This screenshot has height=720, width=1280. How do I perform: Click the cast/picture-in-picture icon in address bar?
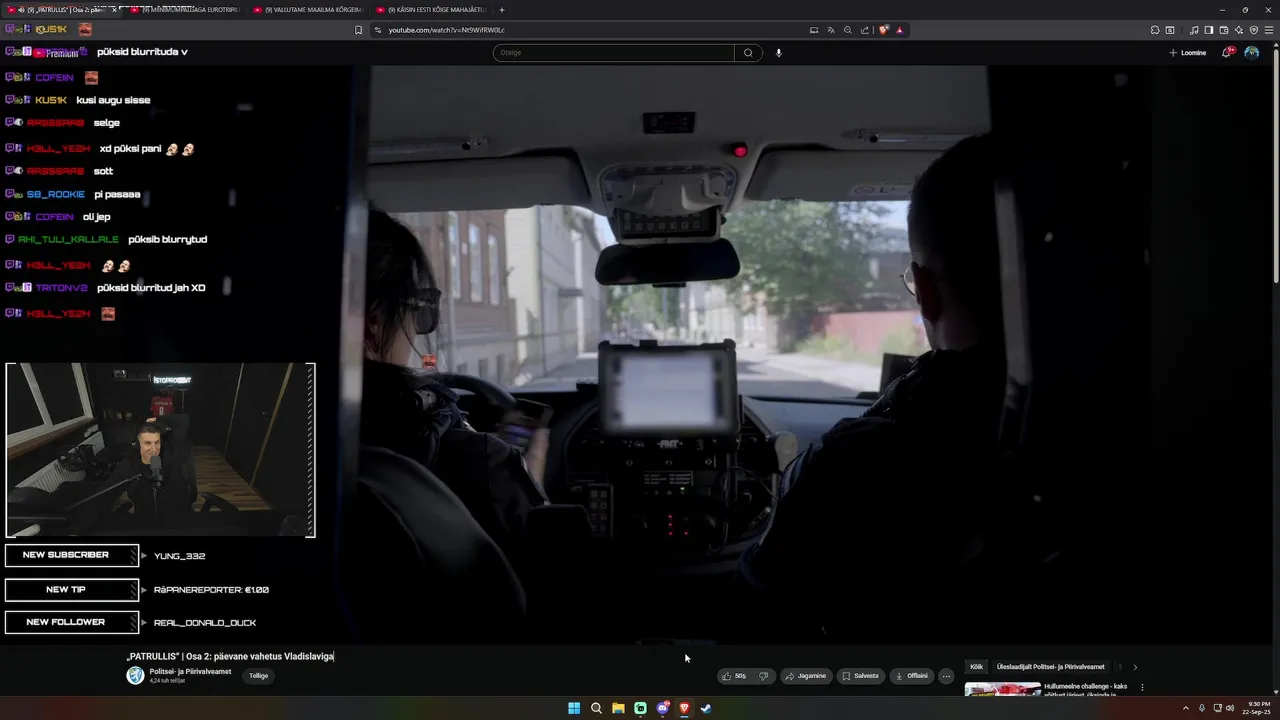point(814,30)
